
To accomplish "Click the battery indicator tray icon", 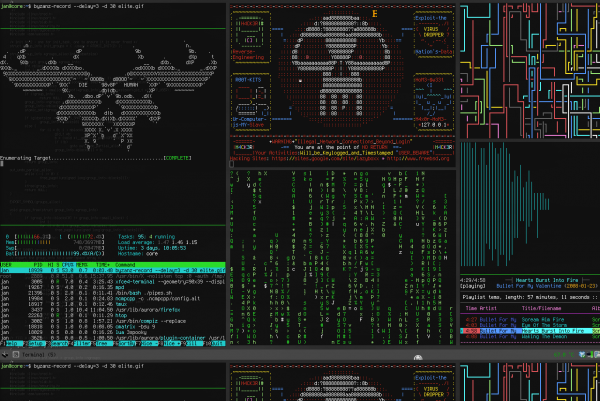I will tap(590, 355).
